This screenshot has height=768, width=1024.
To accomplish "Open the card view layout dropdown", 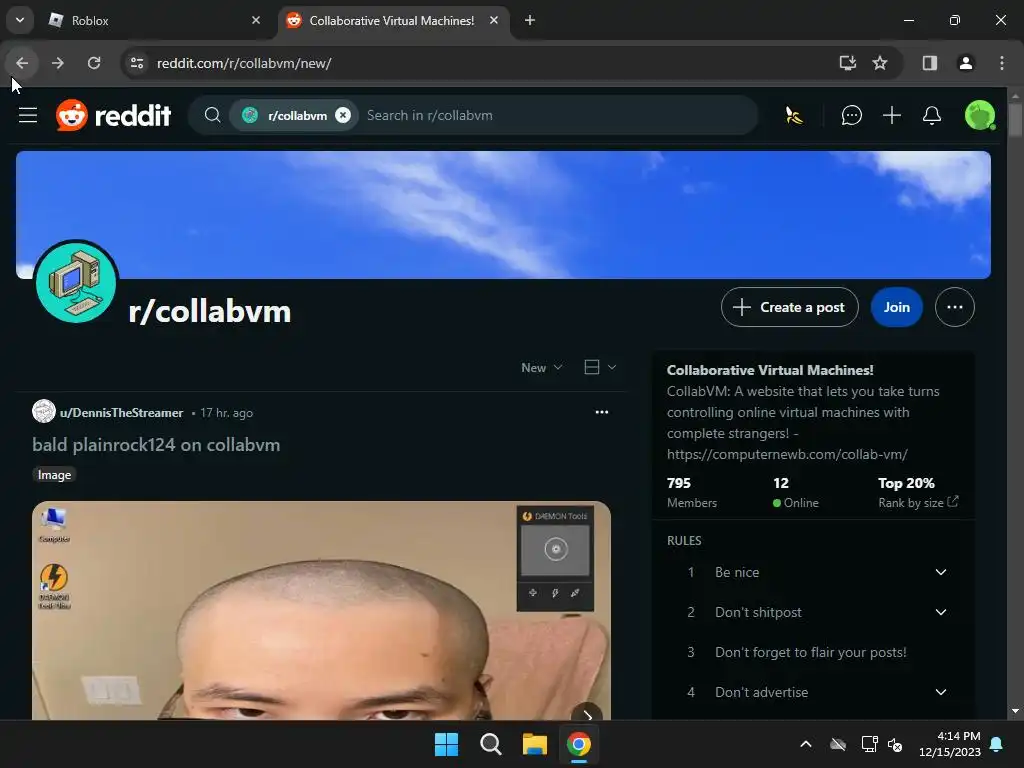I will 600,367.
